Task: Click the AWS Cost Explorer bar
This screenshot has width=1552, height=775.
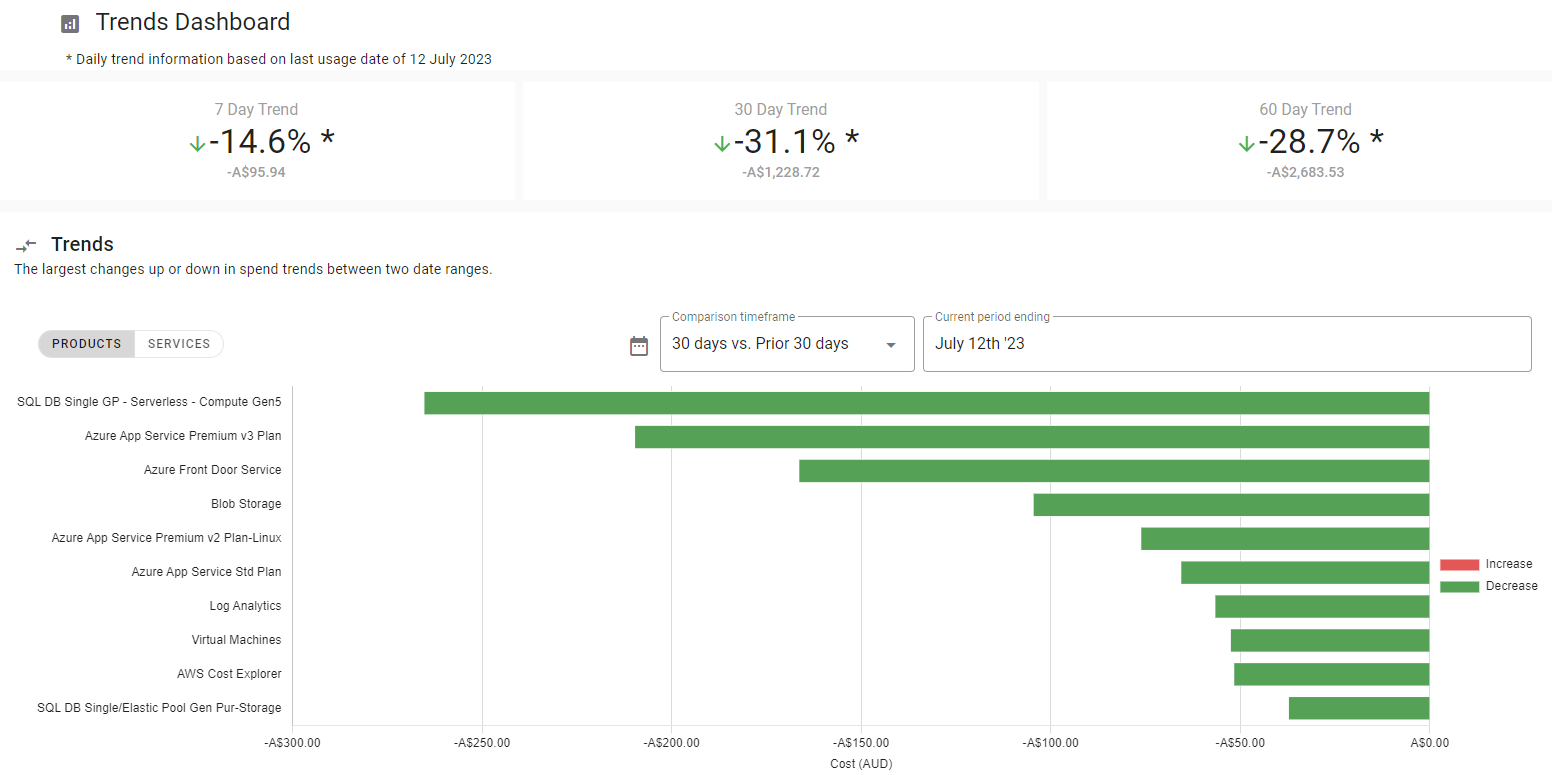Action: (1331, 675)
